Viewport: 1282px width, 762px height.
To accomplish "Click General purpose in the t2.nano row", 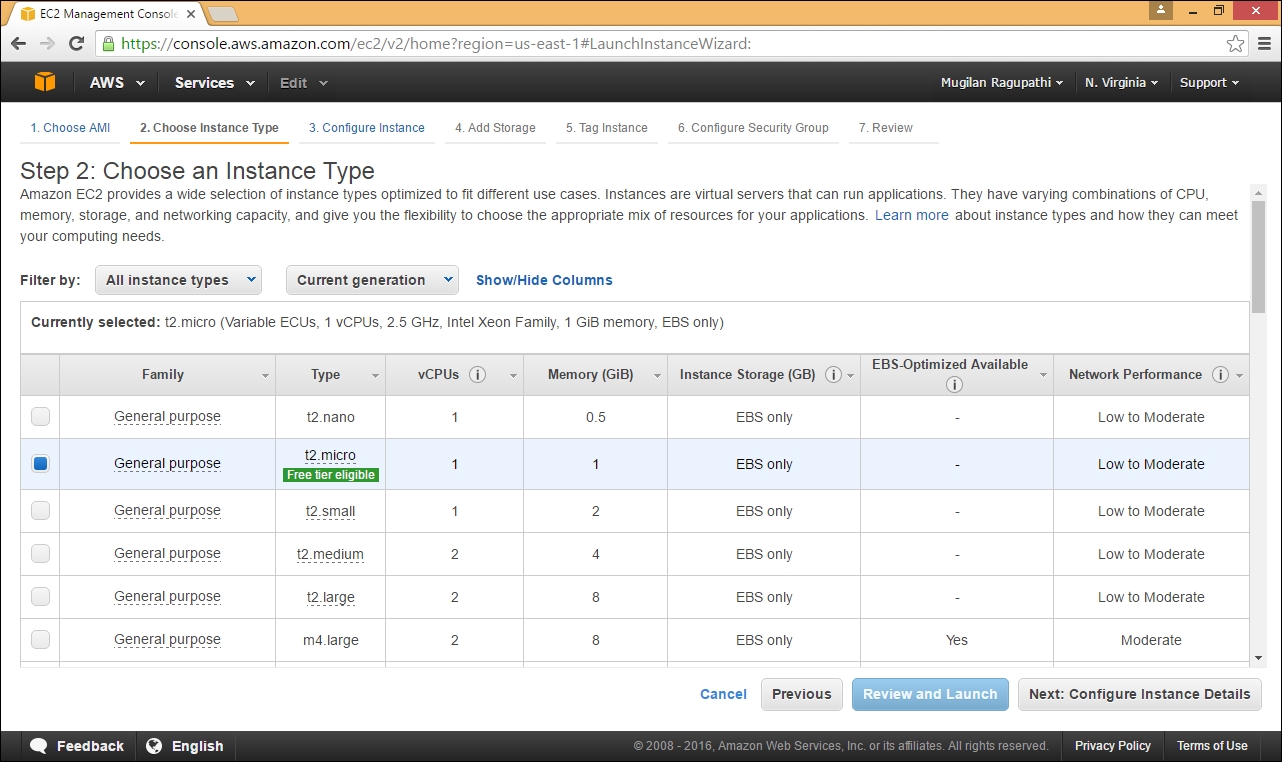I will [167, 417].
